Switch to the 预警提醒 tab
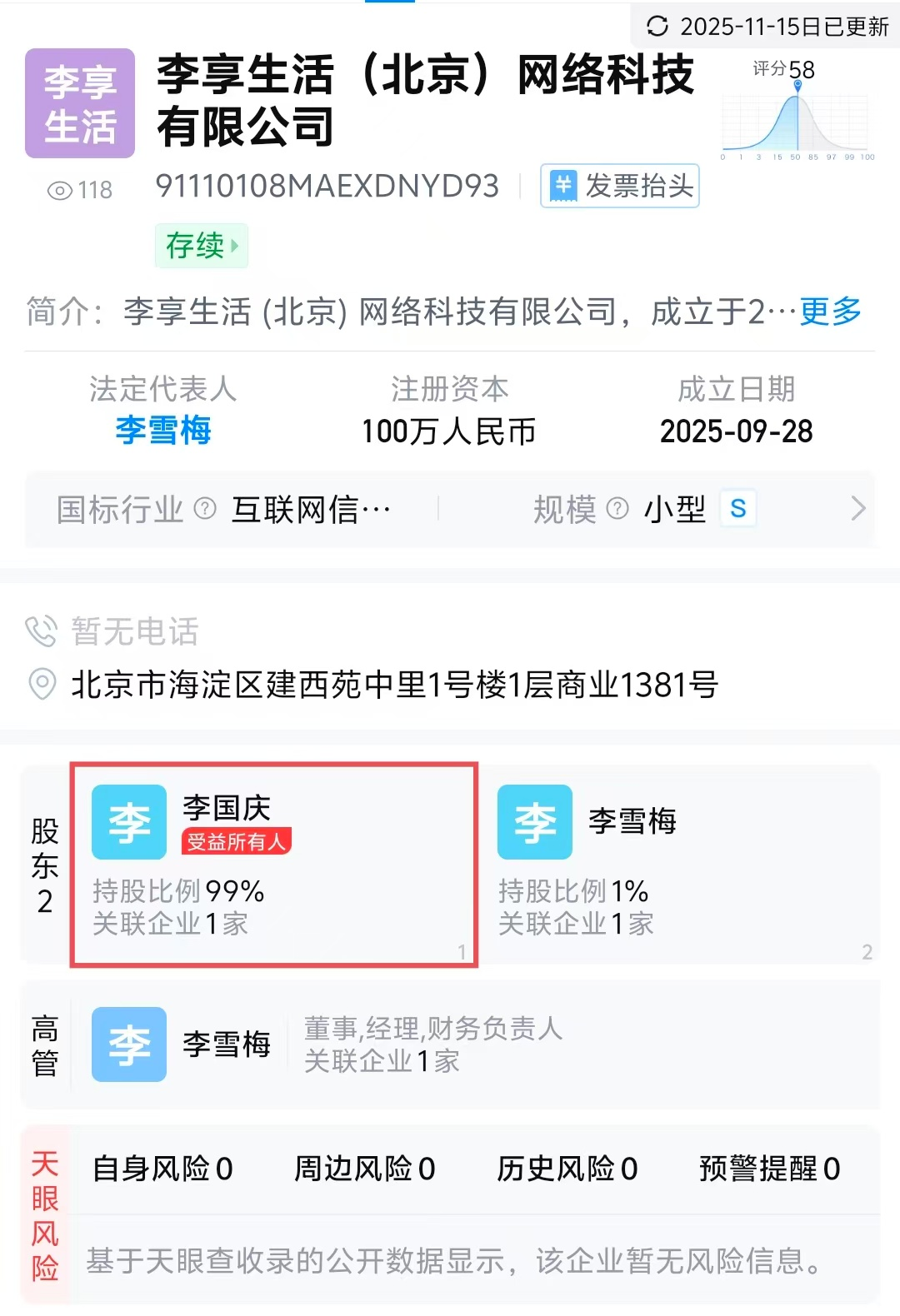 point(769,1169)
